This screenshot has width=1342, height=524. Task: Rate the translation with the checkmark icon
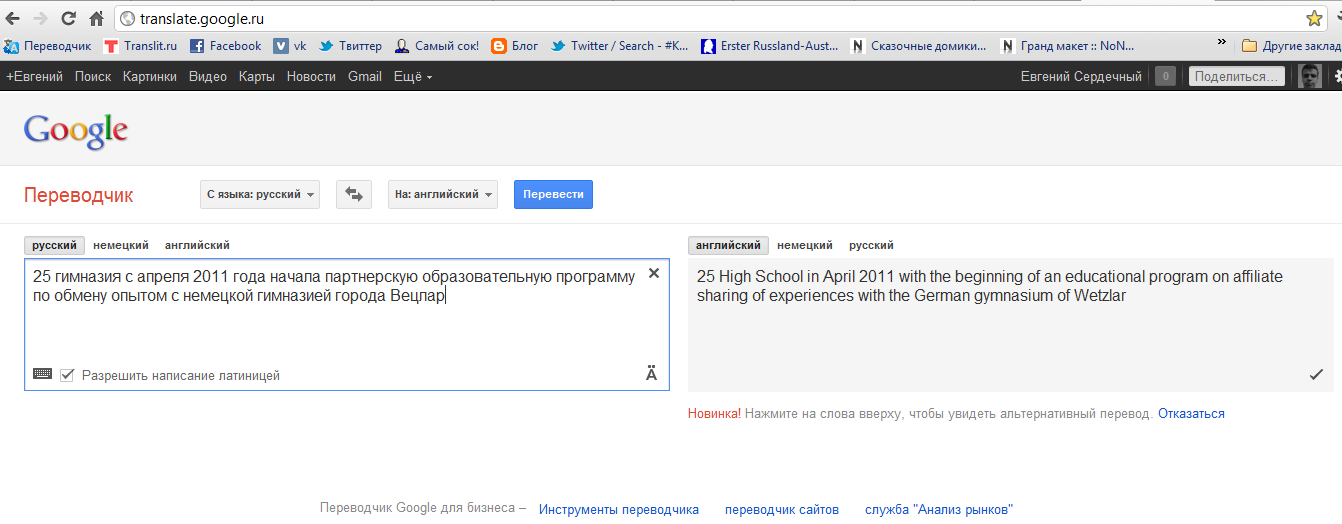(x=1316, y=375)
